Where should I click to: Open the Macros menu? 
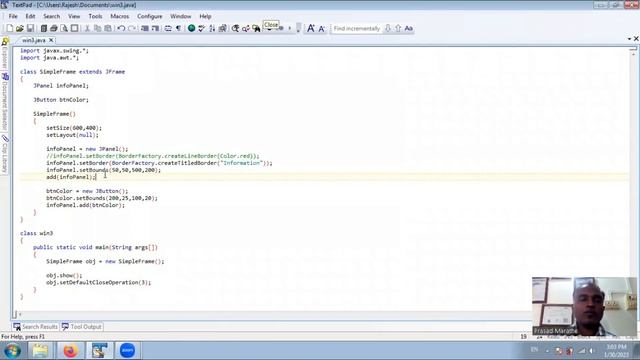(x=120, y=16)
